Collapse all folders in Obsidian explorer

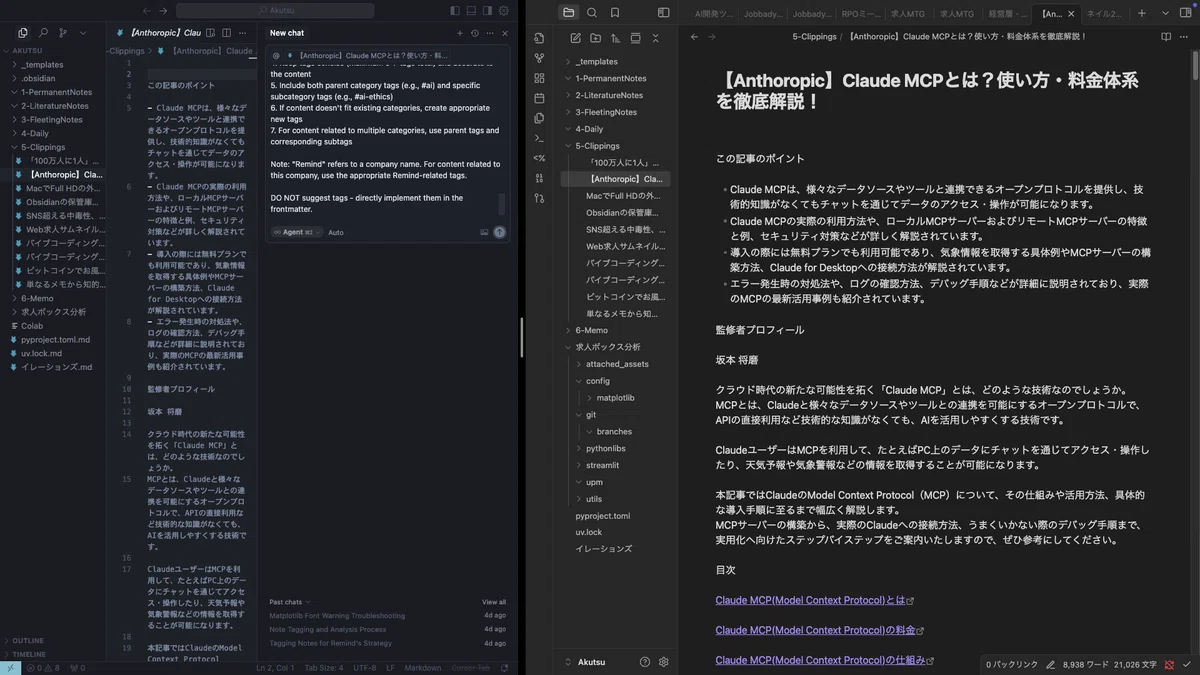[656, 38]
